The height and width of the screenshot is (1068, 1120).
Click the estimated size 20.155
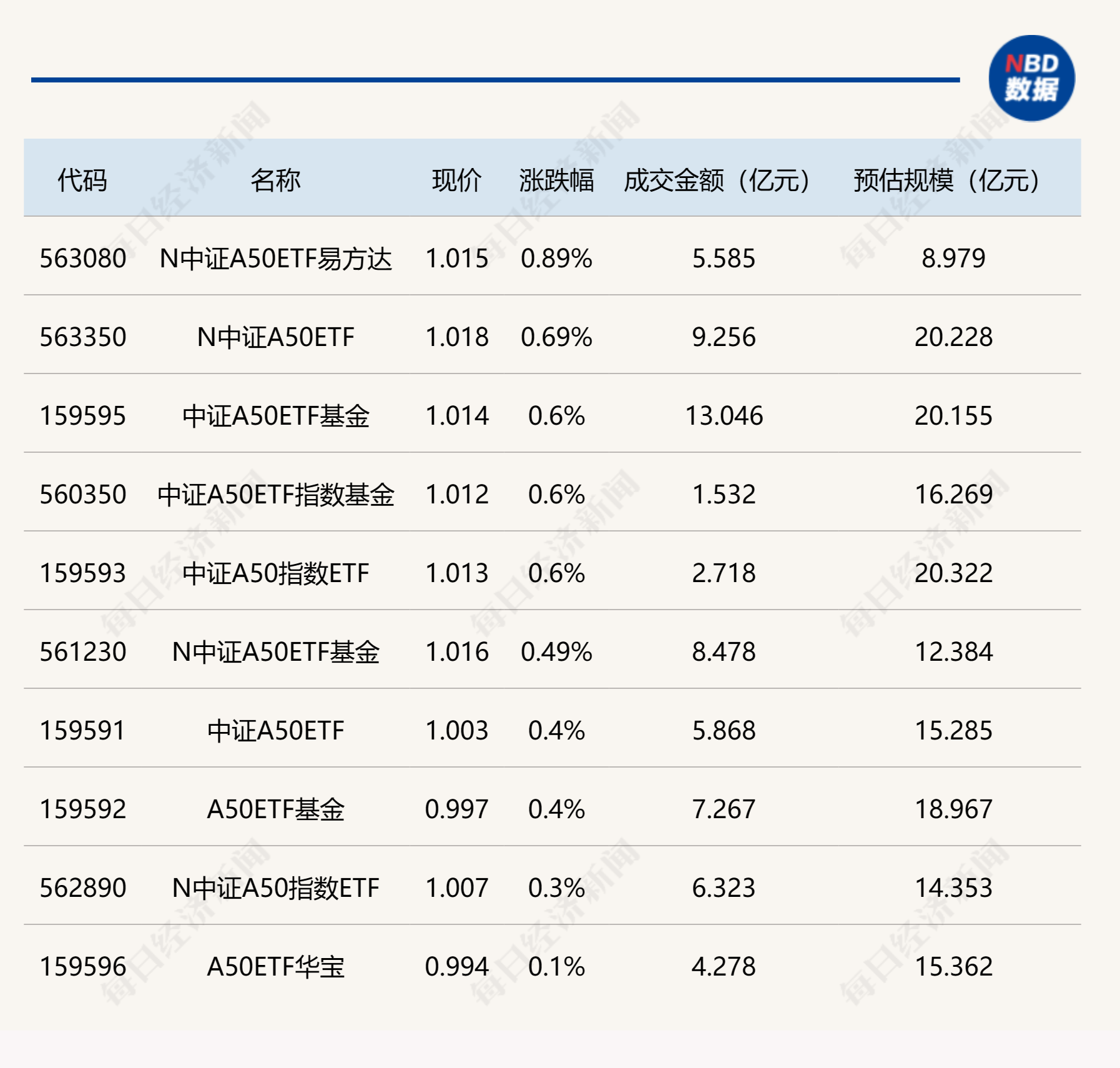point(953,416)
